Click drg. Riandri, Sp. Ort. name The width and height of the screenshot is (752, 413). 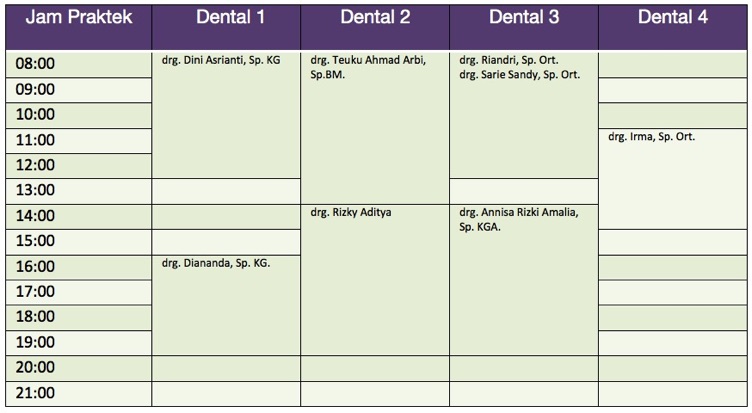tap(509, 60)
